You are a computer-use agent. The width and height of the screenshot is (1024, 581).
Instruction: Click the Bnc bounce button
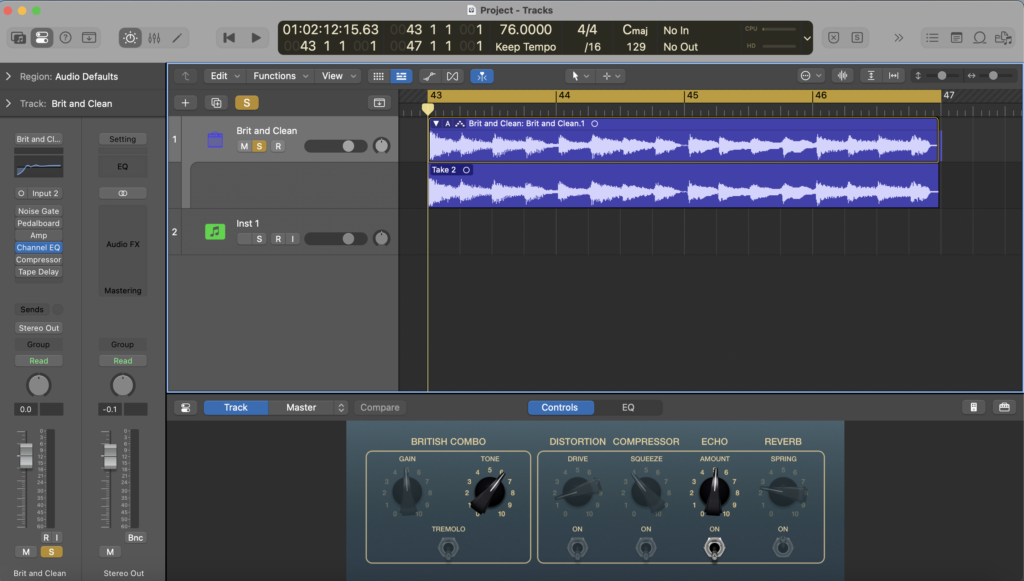pyautogui.click(x=135, y=537)
